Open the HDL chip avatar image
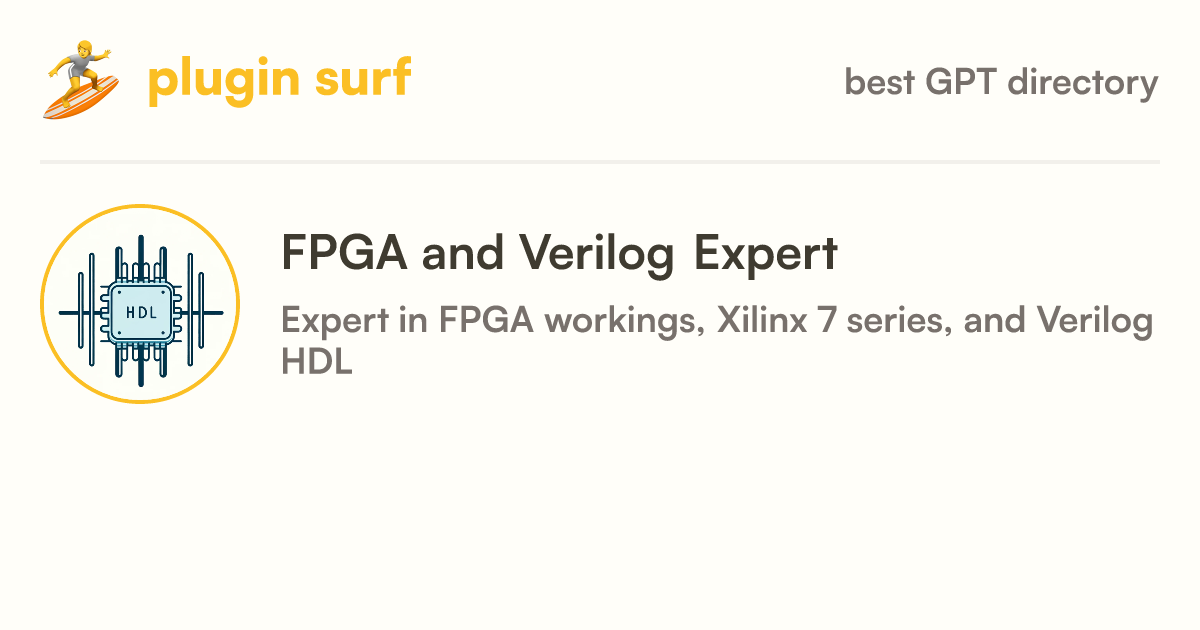The height and width of the screenshot is (630, 1200). point(140,304)
